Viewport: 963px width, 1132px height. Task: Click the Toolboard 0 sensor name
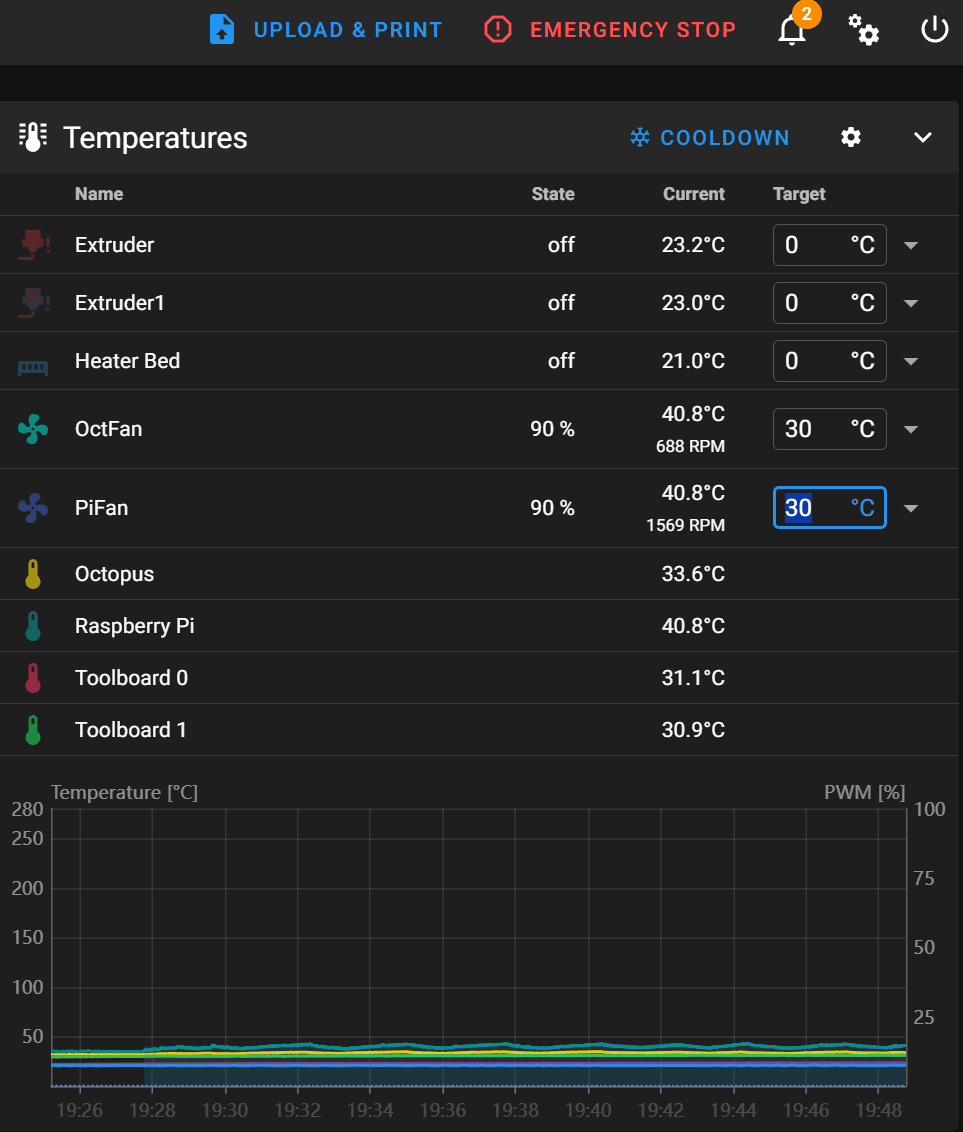point(131,678)
